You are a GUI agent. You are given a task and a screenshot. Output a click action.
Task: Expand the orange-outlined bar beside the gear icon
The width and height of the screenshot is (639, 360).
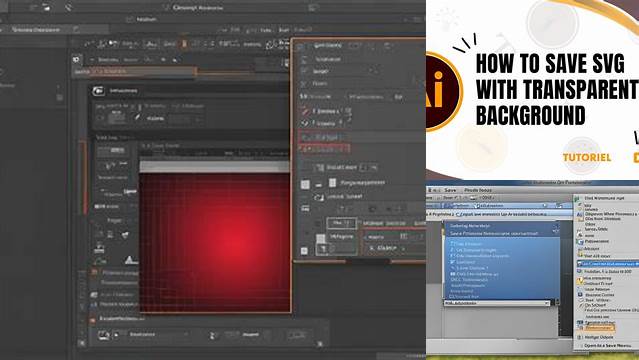[x=135, y=72]
